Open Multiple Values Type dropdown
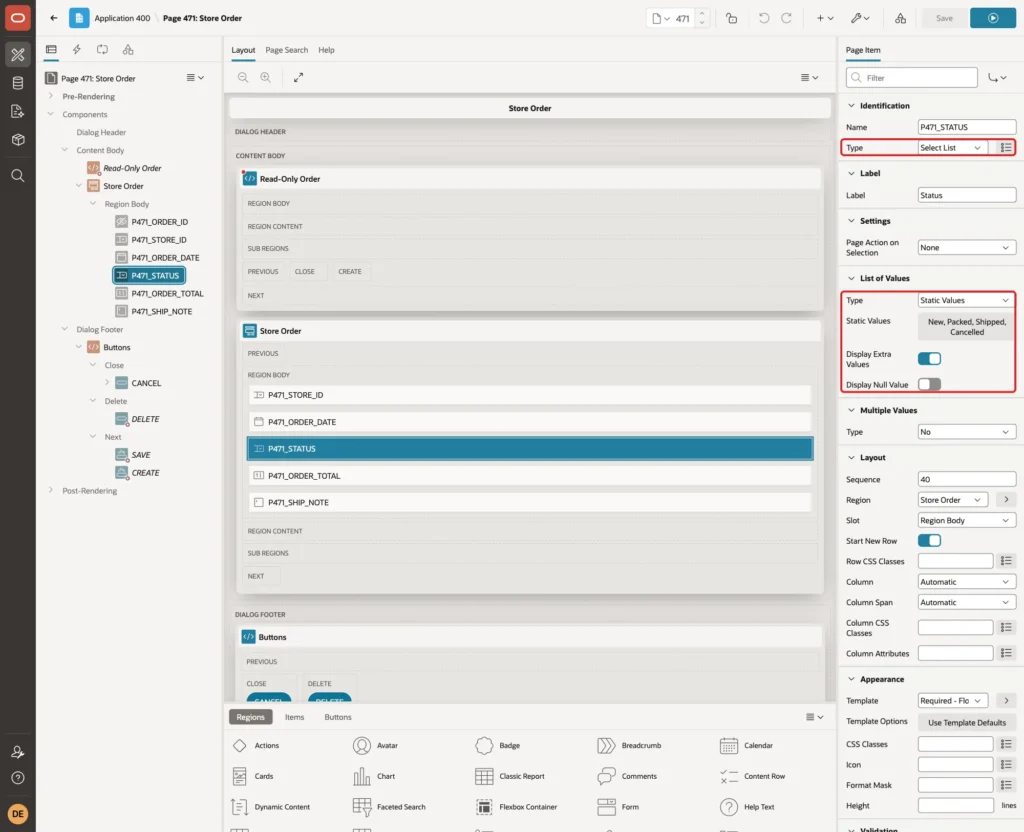The image size is (1024, 832). [967, 432]
